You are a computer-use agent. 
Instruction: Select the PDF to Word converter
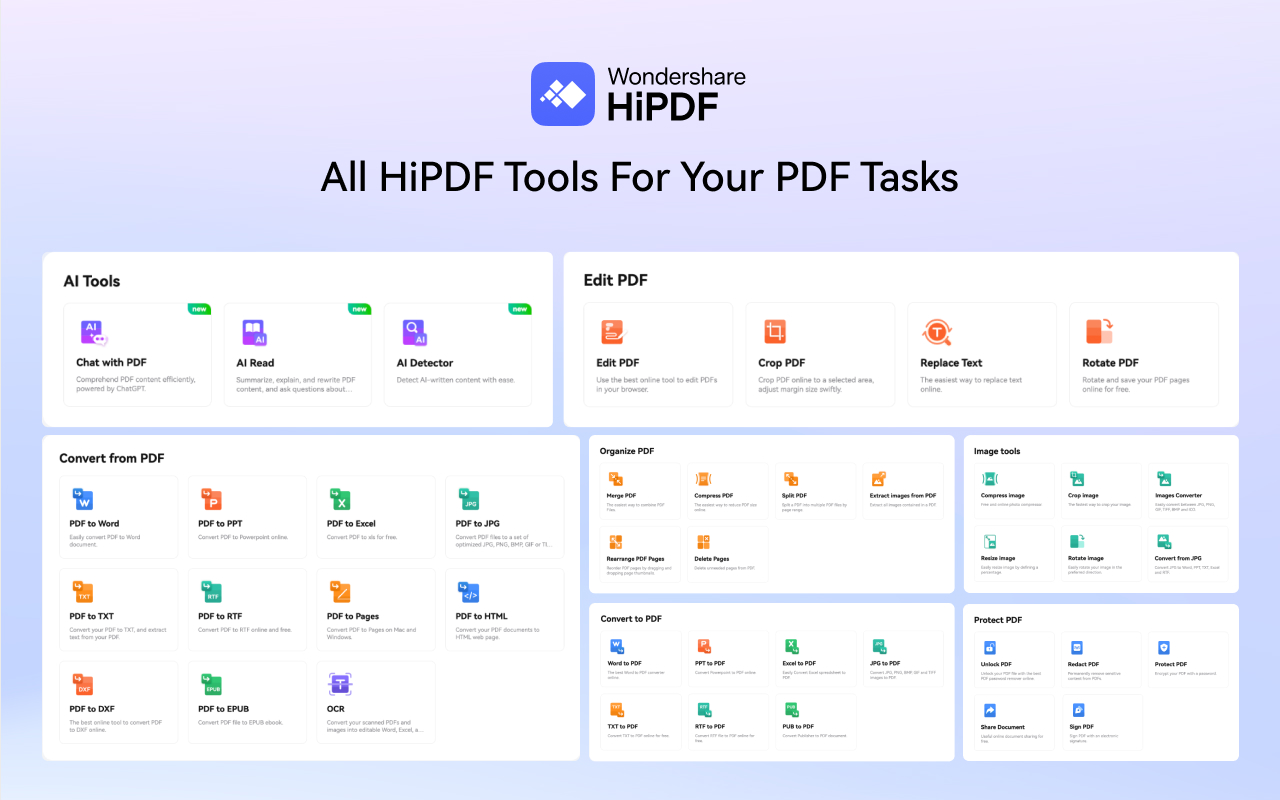(x=118, y=517)
